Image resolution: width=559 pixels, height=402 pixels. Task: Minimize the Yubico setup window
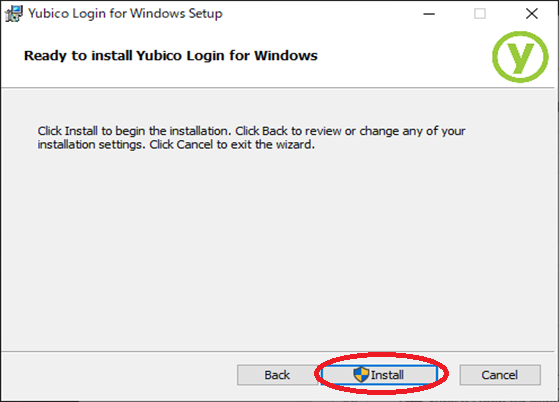click(429, 14)
